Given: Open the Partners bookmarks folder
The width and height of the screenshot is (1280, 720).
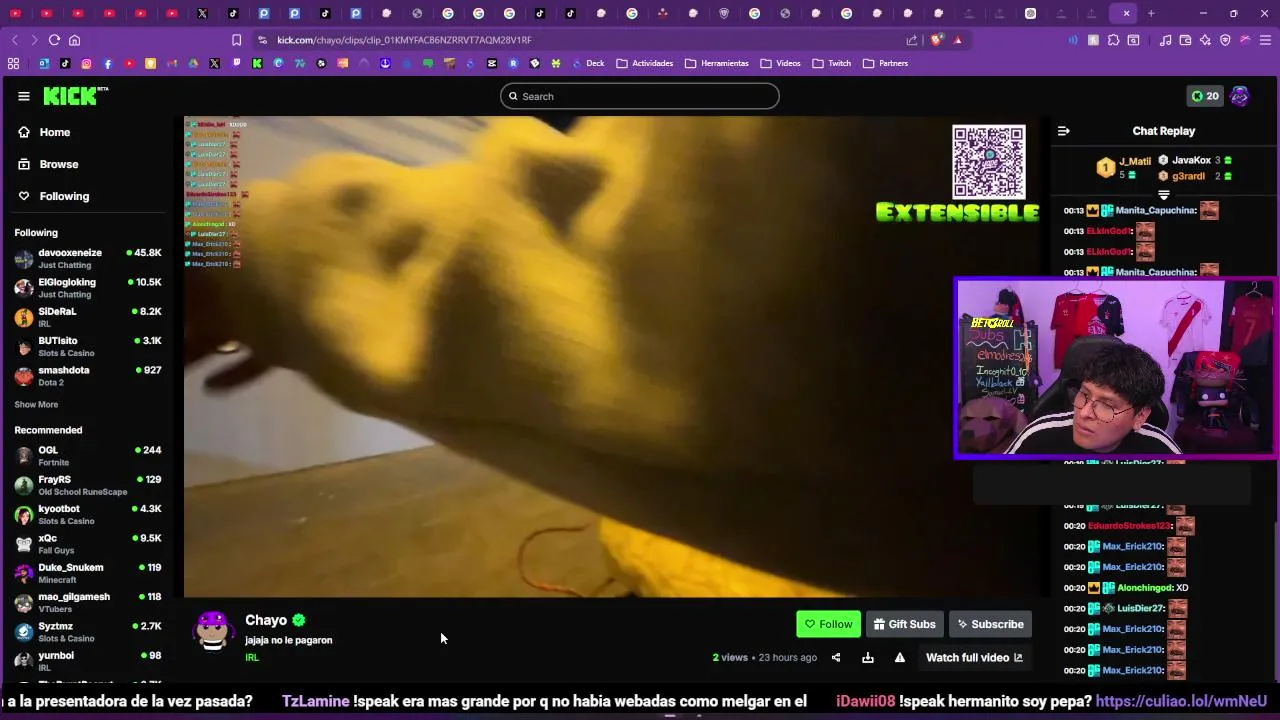Looking at the screenshot, I should (886, 63).
